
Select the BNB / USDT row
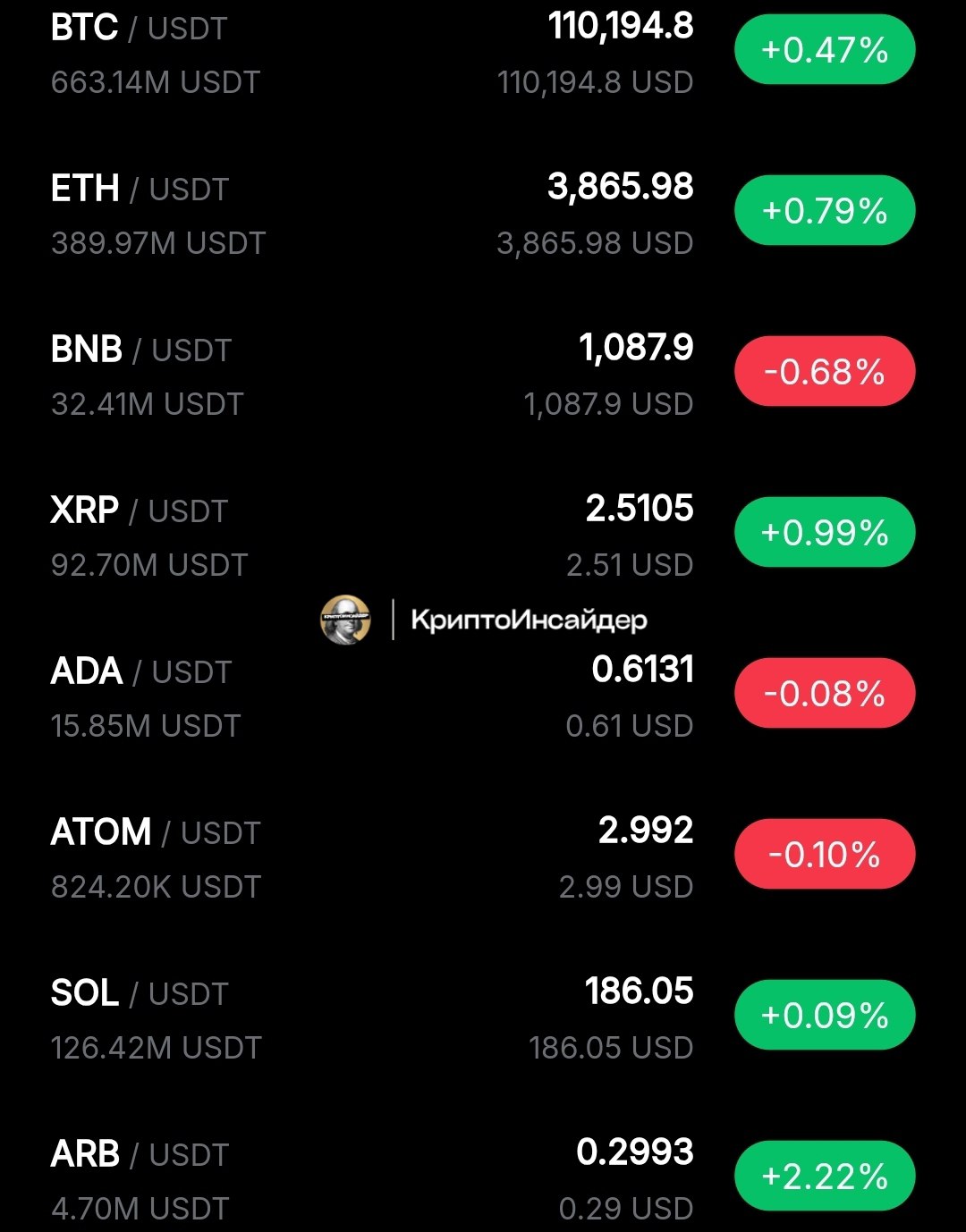[140, 350]
